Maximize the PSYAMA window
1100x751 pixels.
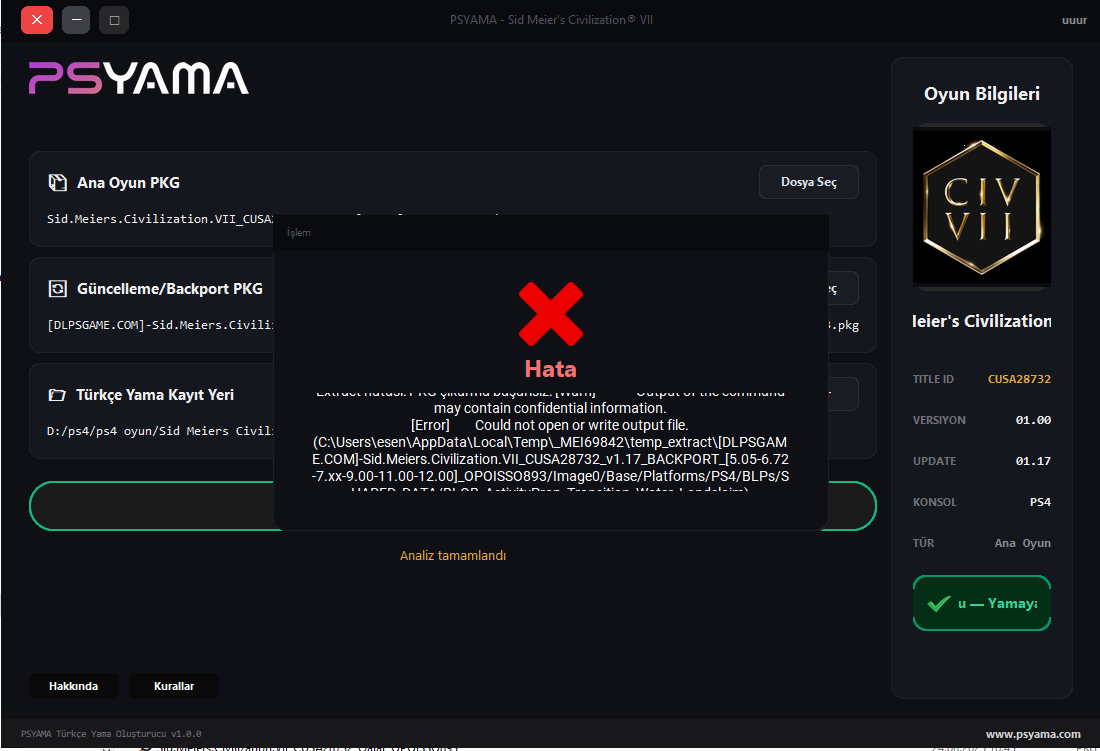coord(114,20)
